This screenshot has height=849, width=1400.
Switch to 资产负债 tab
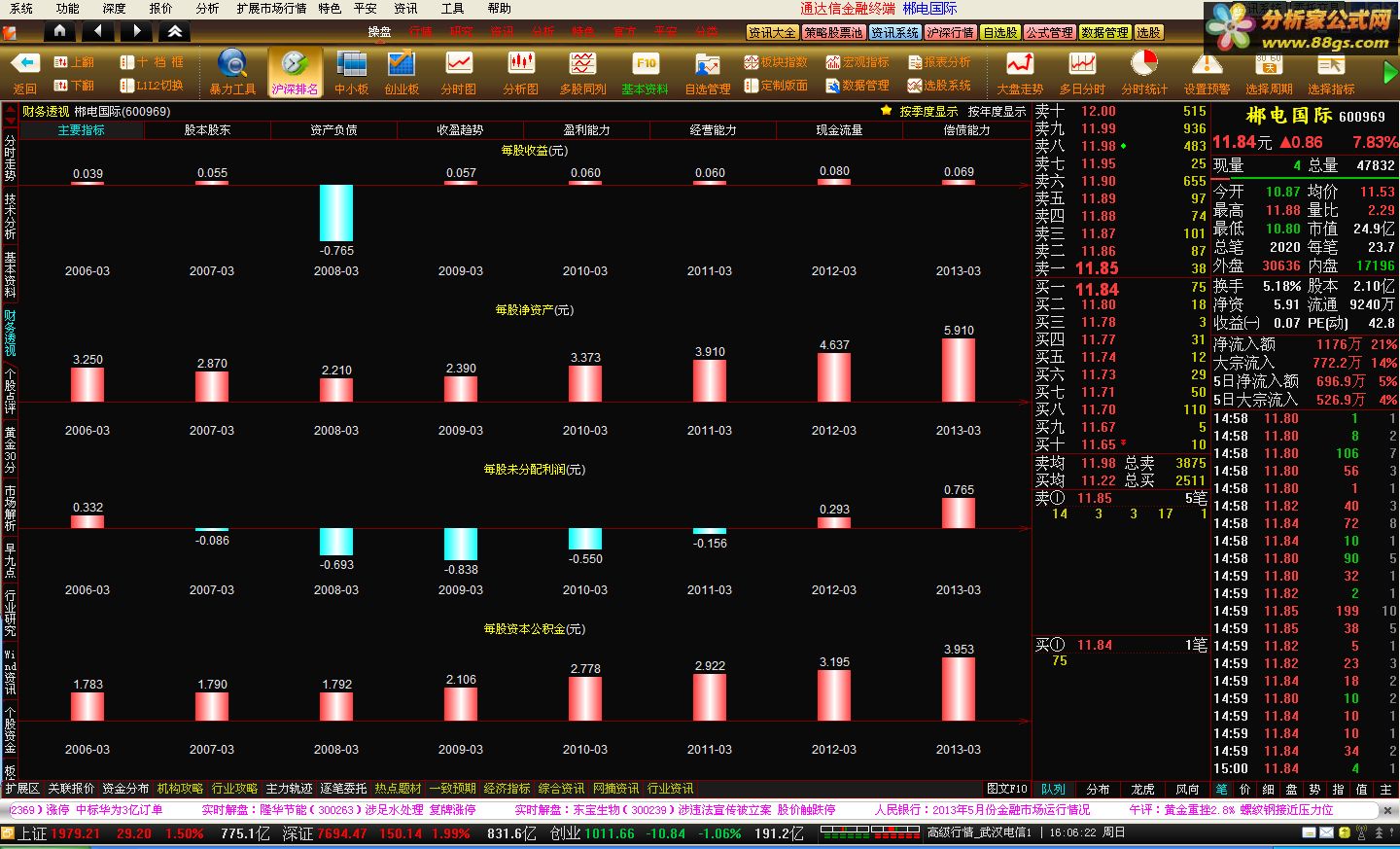(333, 130)
